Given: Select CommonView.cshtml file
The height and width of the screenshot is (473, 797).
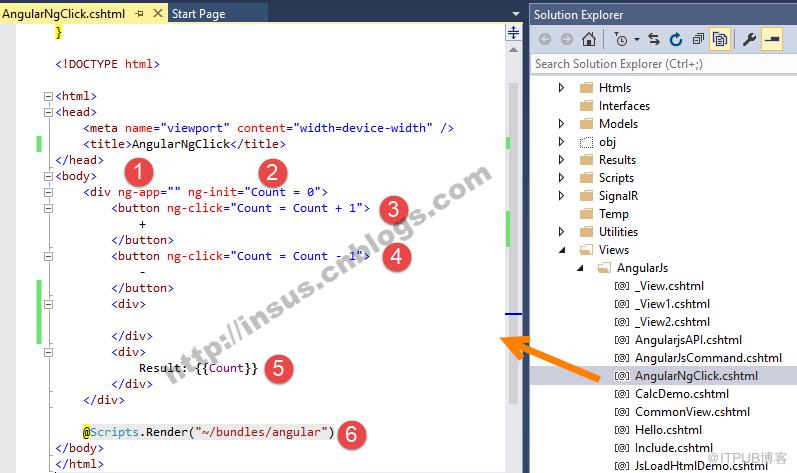Looking at the screenshot, I should click(692, 412).
